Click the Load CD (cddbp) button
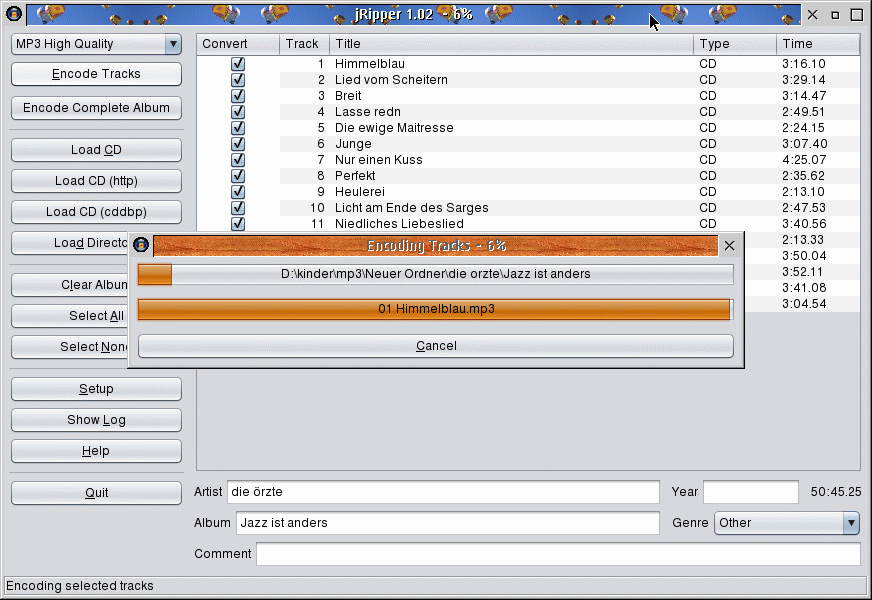Image resolution: width=872 pixels, height=600 pixels. (96, 212)
